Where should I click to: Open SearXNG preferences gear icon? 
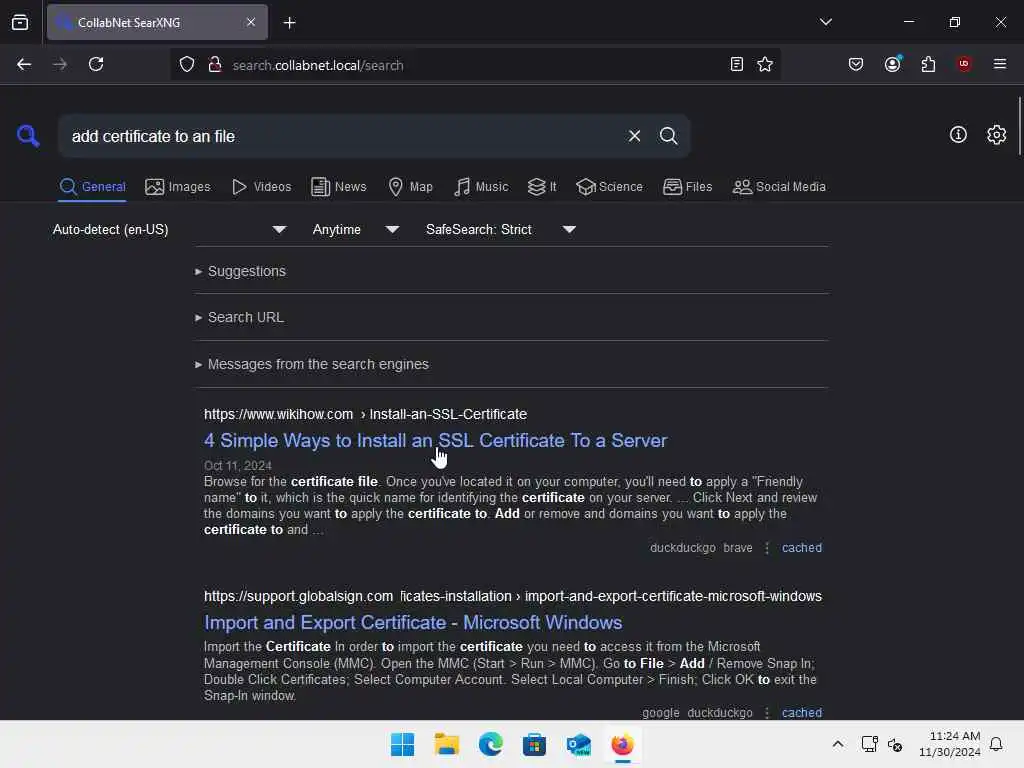click(997, 135)
